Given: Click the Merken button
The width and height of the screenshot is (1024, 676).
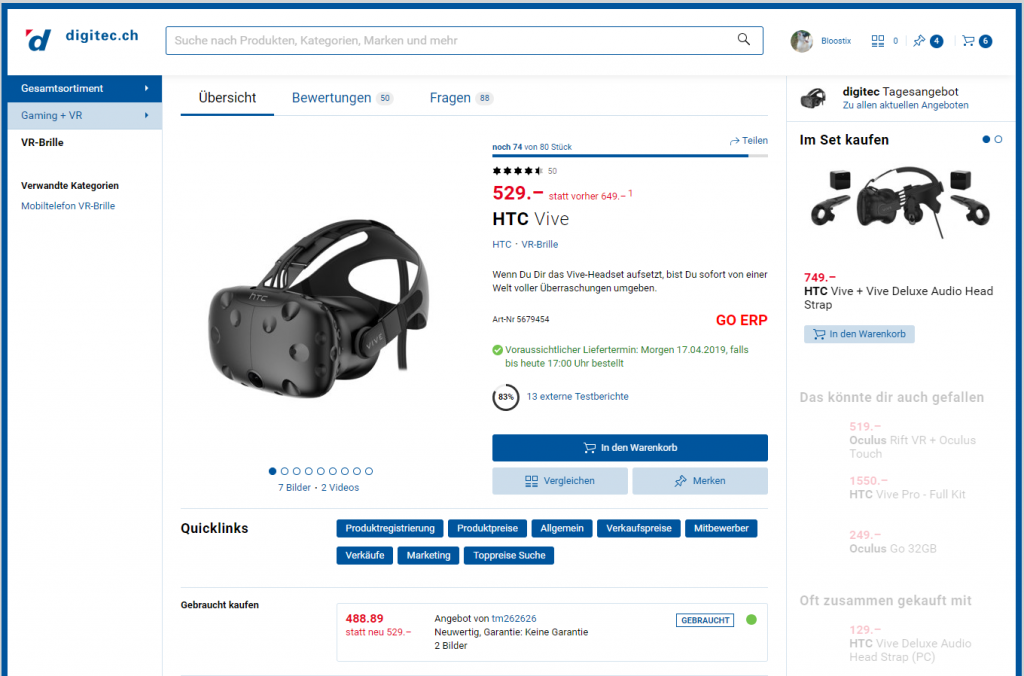Looking at the screenshot, I should 700,481.
